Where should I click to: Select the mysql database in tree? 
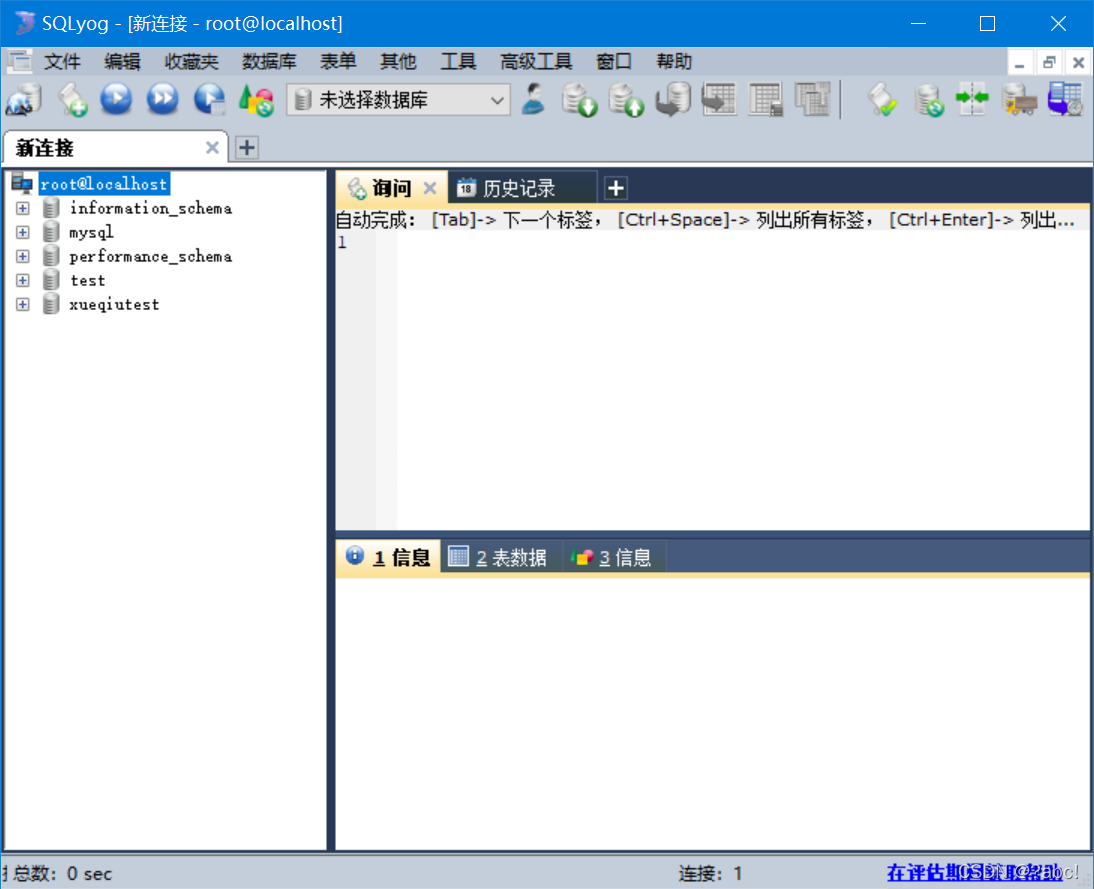(x=91, y=232)
